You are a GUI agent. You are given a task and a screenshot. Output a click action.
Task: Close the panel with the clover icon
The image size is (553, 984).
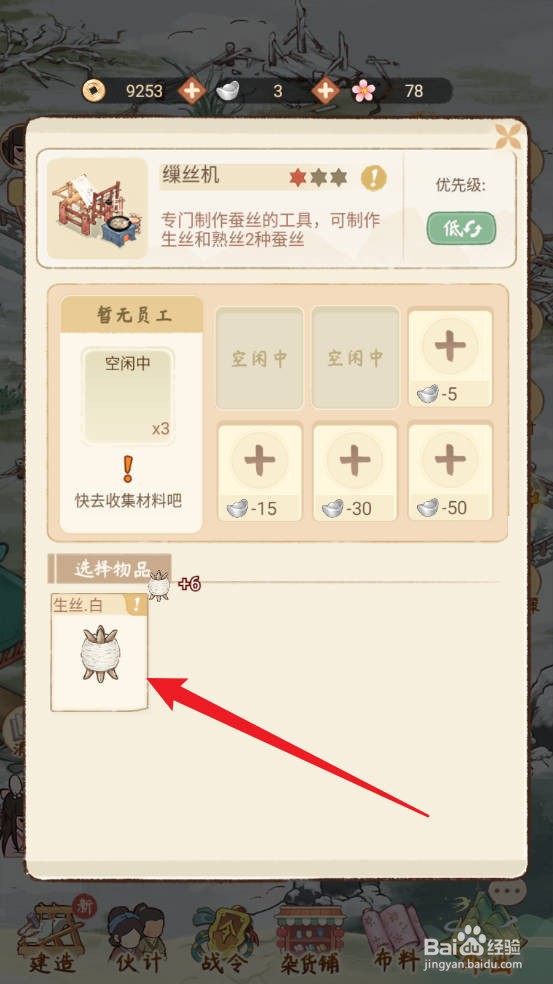(508, 136)
